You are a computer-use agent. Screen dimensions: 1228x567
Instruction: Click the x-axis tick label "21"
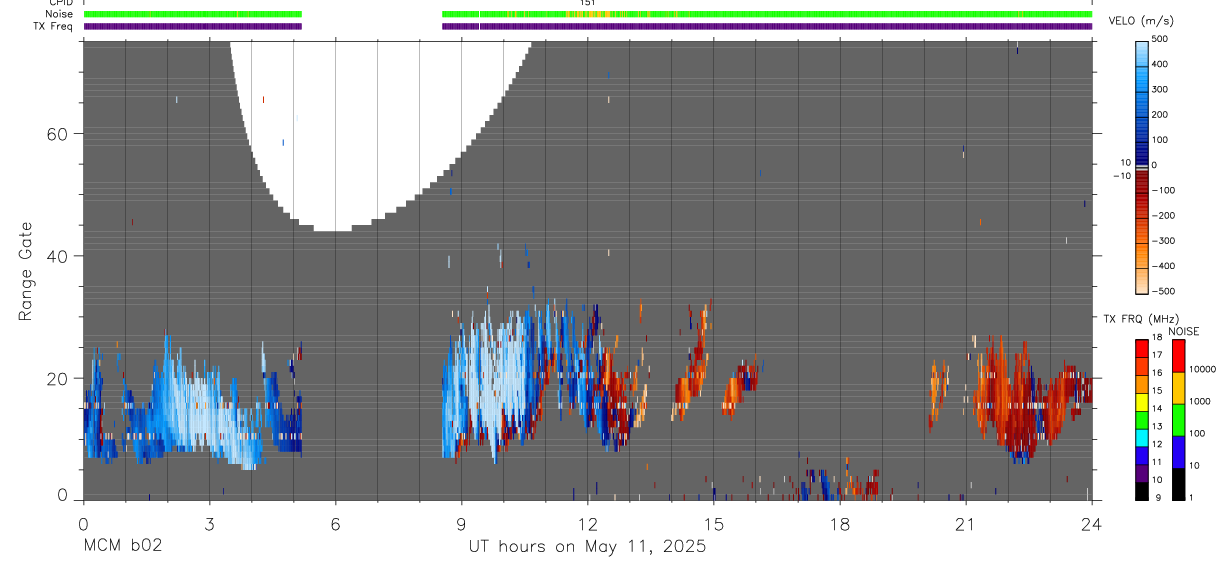[x=965, y=524]
